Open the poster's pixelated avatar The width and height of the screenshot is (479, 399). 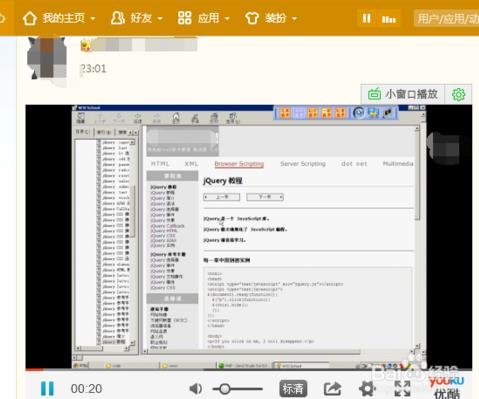click(47, 58)
